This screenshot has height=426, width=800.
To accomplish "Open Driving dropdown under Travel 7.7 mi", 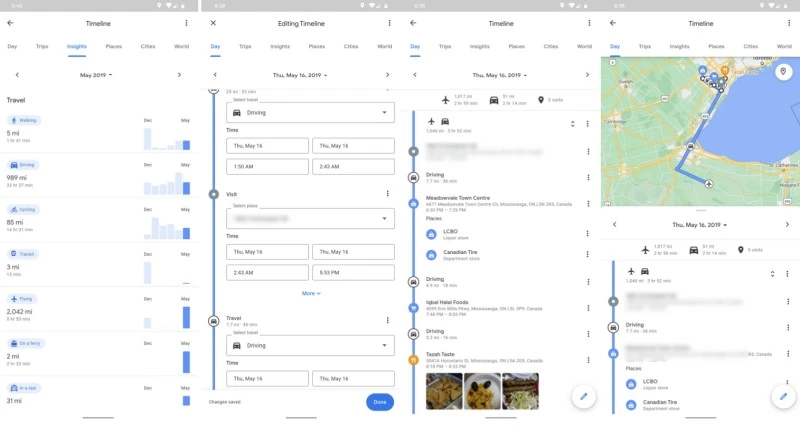I will tap(310, 345).
